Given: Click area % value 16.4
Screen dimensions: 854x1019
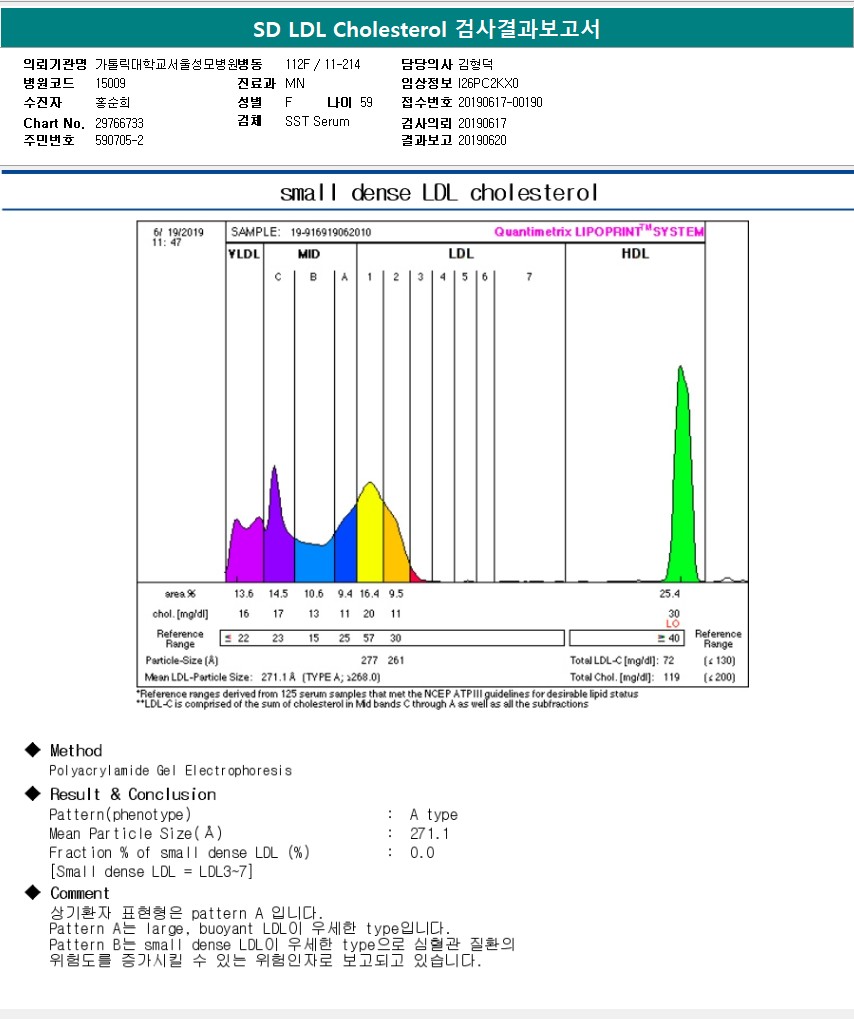Looking at the screenshot, I should pyautogui.click(x=369, y=594).
